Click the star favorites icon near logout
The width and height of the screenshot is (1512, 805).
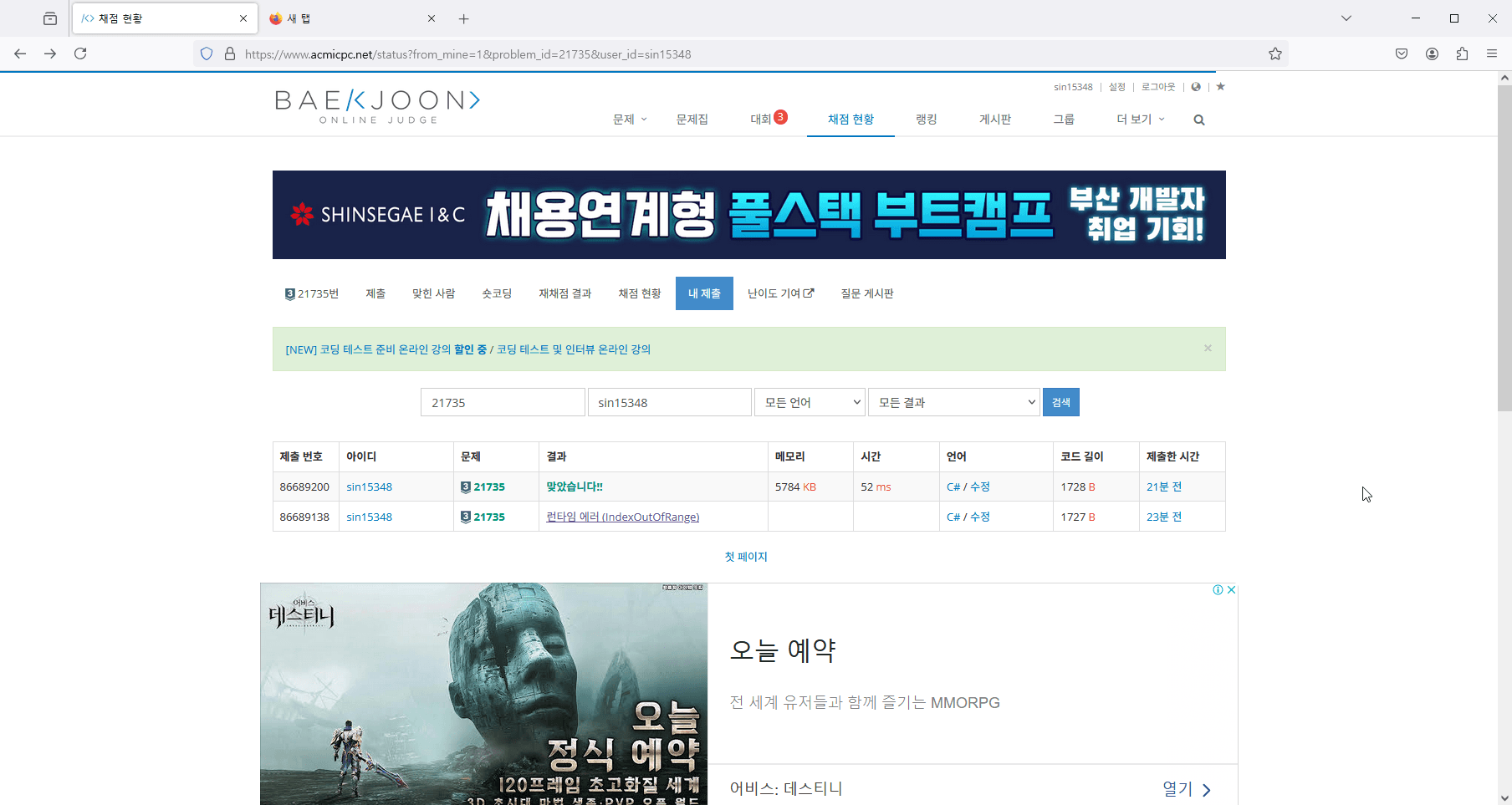click(x=1220, y=87)
